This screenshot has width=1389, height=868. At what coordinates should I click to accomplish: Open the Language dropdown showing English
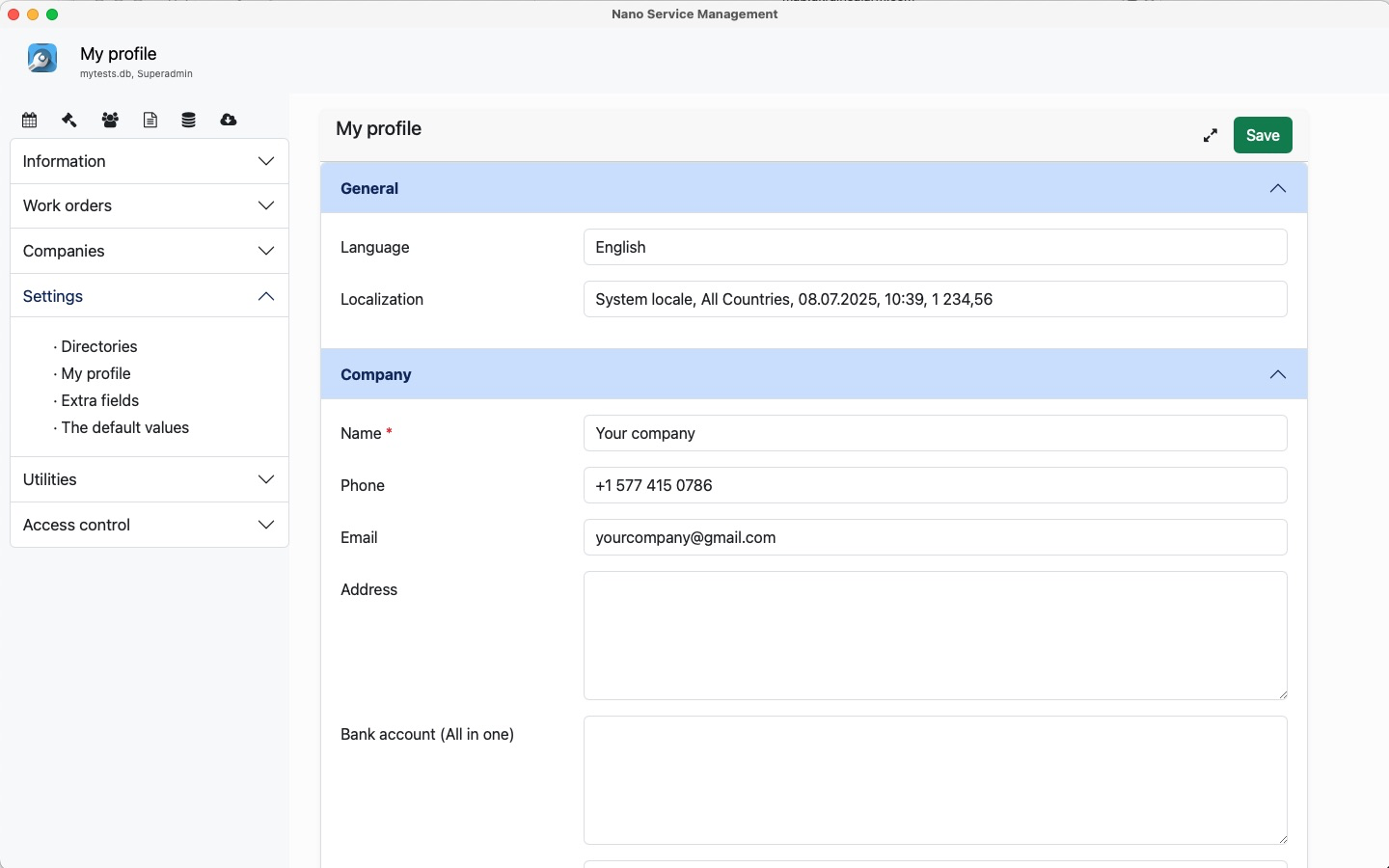tap(936, 247)
